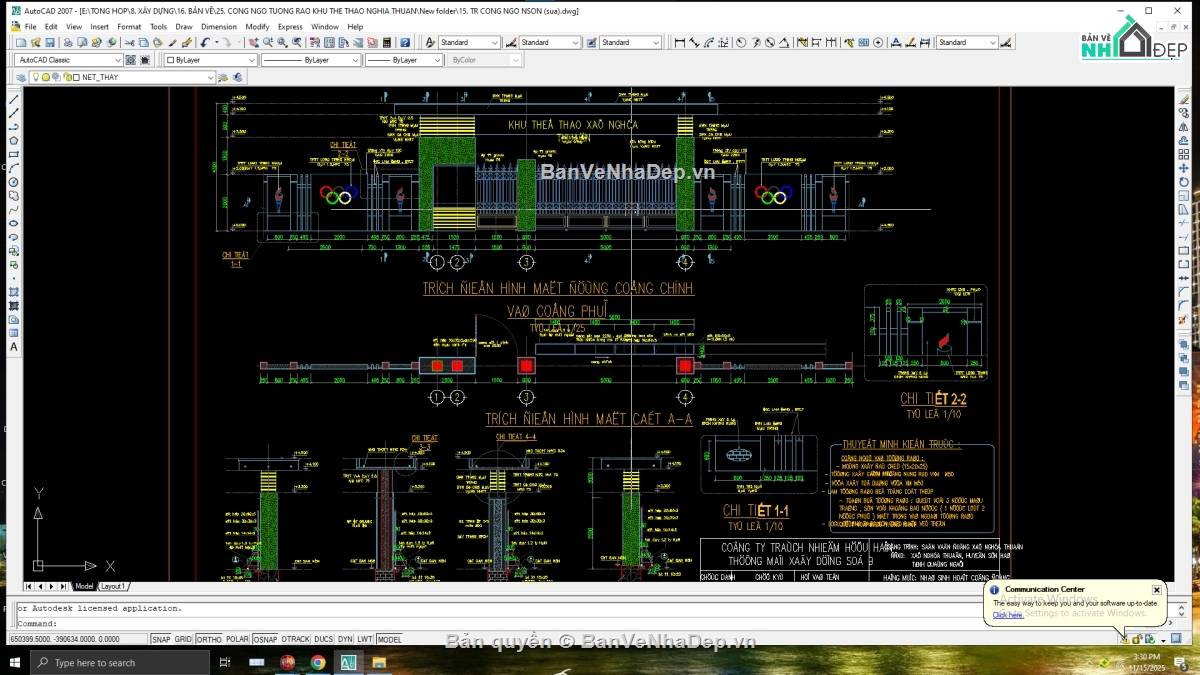Image resolution: width=1200 pixels, height=675 pixels.
Task: Switch to the Model tab
Action: pos(84,587)
